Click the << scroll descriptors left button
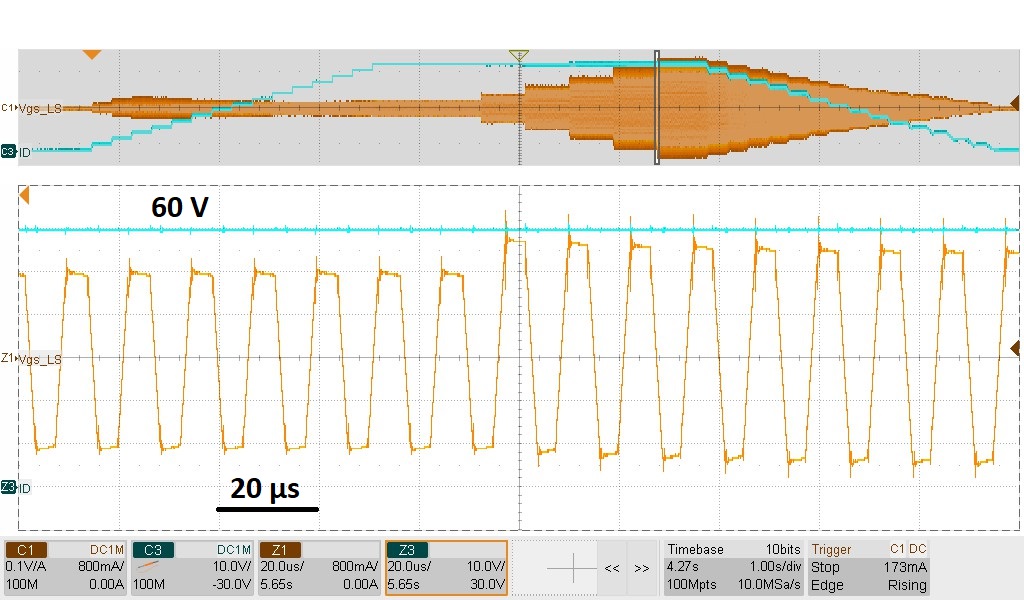Image resolution: width=1024 pixels, height=600 pixels. (x=612, y=568)
